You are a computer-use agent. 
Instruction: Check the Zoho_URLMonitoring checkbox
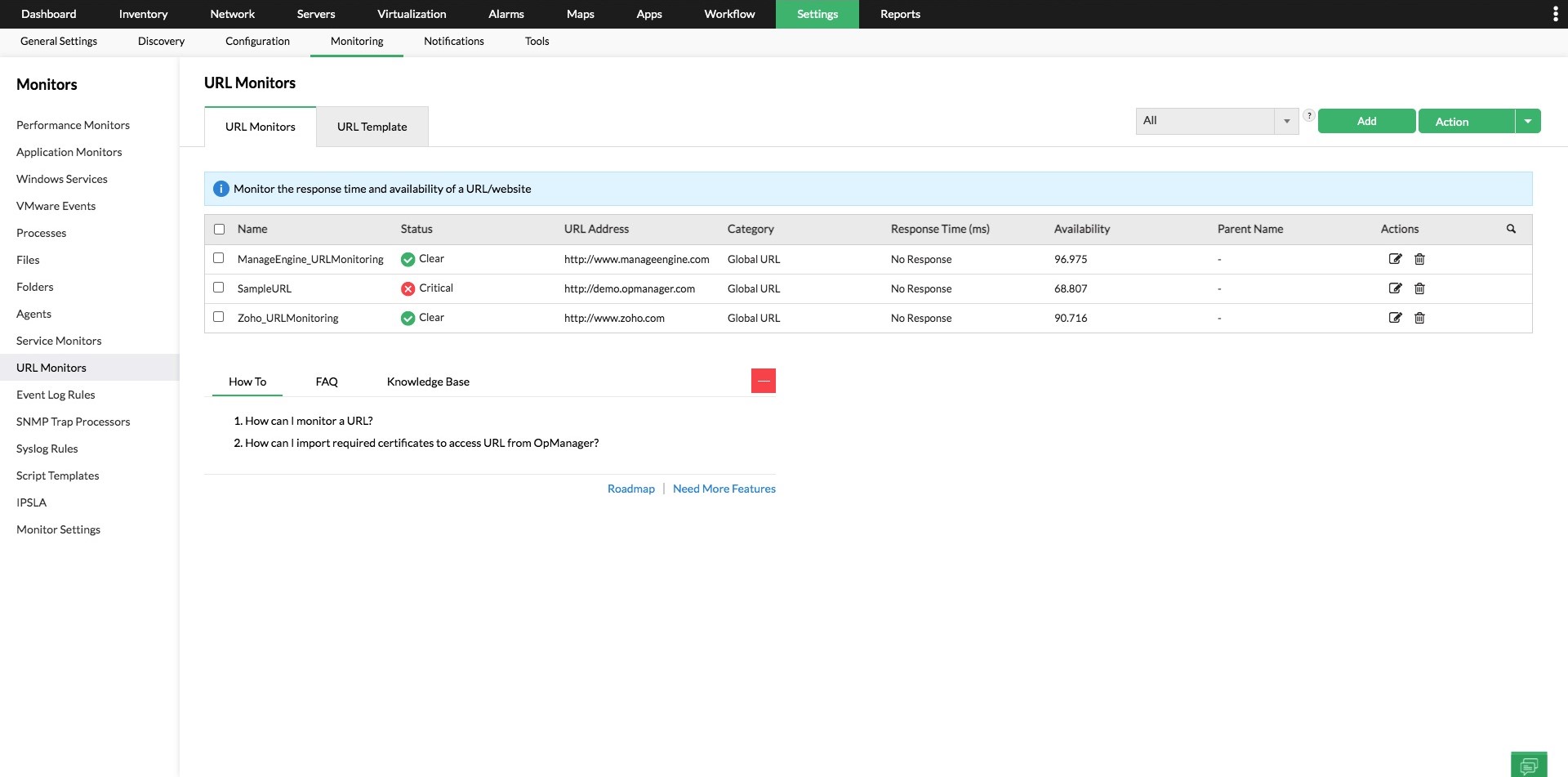(218, 316)
